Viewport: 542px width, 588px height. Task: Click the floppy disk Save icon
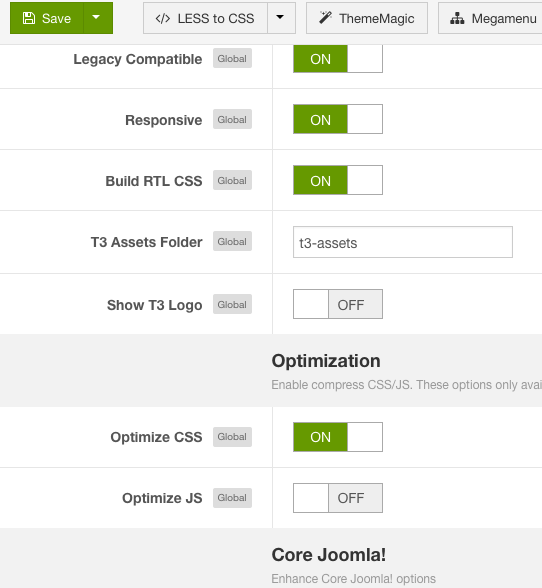pos(29,18)
